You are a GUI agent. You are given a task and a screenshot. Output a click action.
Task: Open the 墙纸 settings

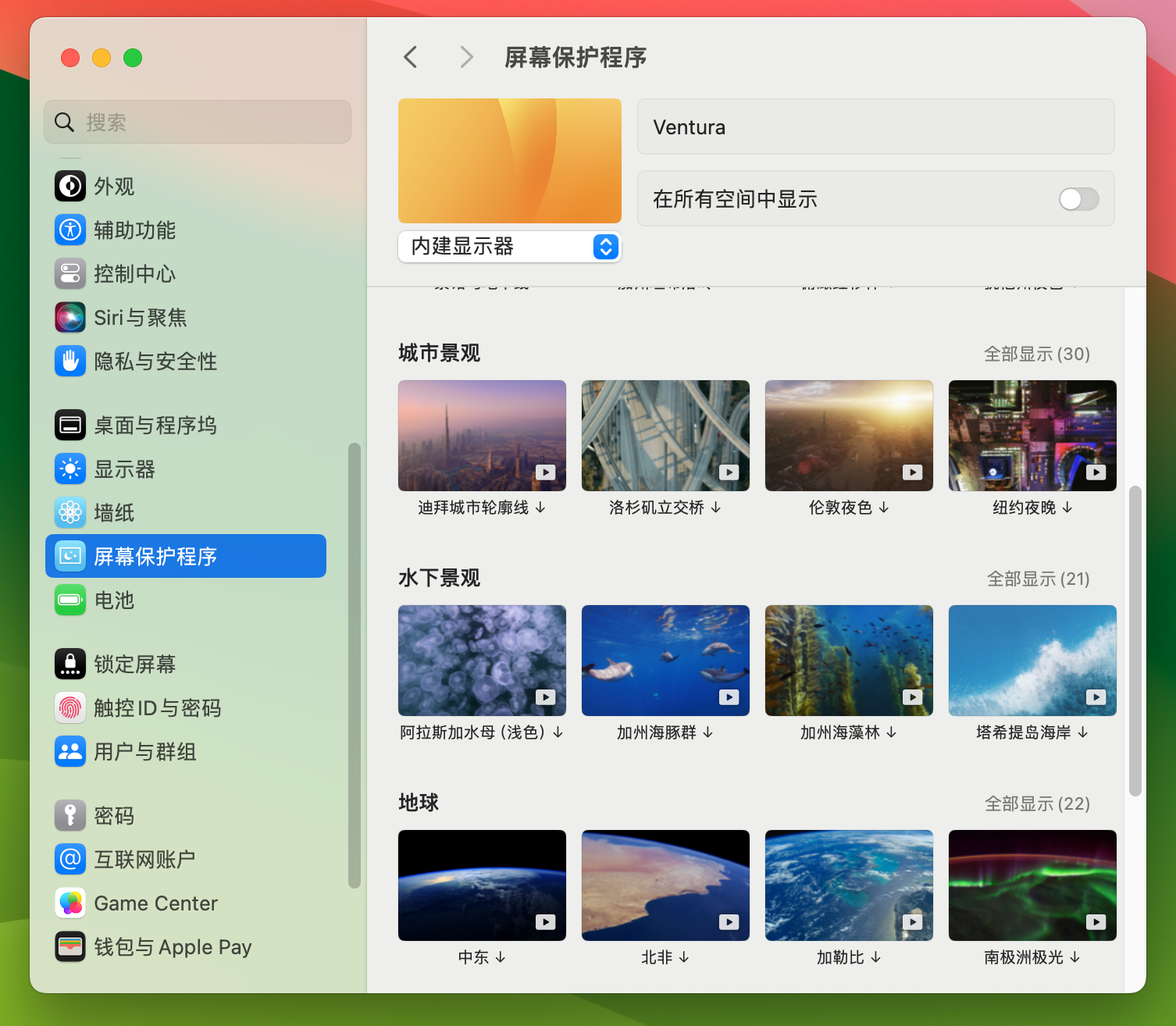tap(113, 512)
